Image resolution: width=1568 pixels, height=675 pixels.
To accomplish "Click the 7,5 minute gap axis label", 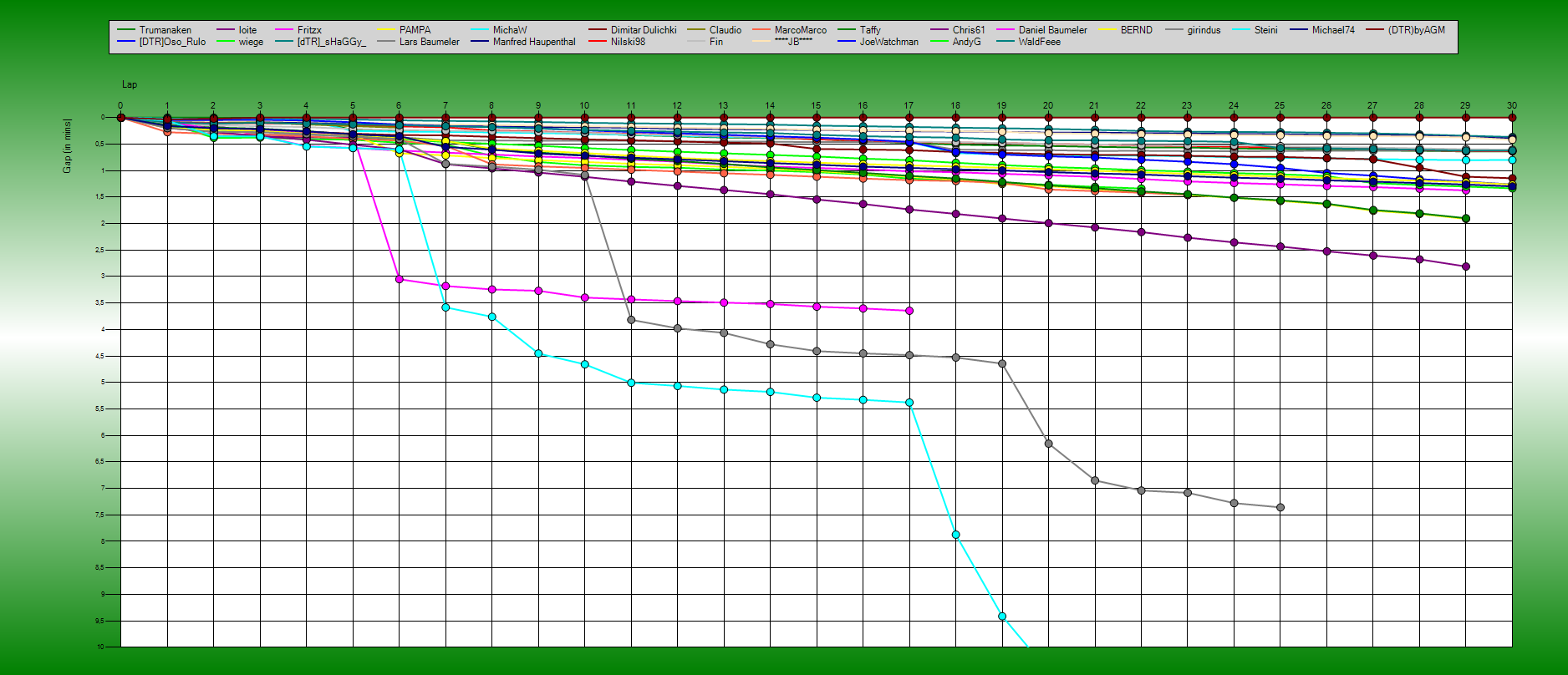I will [100, 515].
